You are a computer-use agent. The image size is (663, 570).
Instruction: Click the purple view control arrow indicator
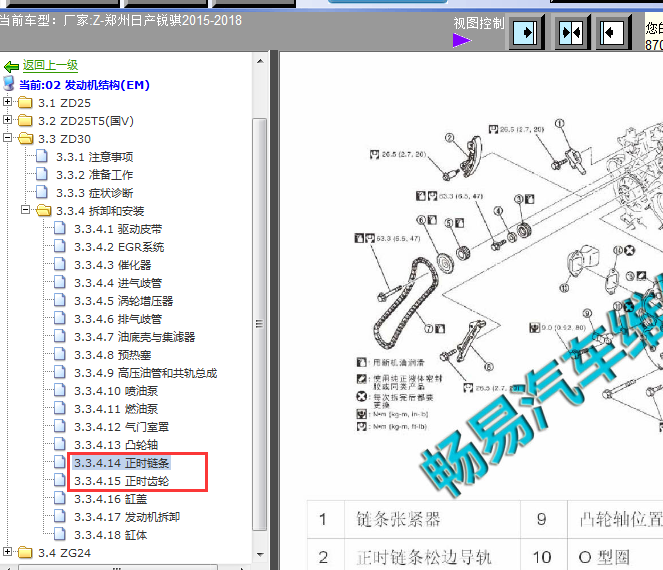pyautogui.click(x=461, y=41)
